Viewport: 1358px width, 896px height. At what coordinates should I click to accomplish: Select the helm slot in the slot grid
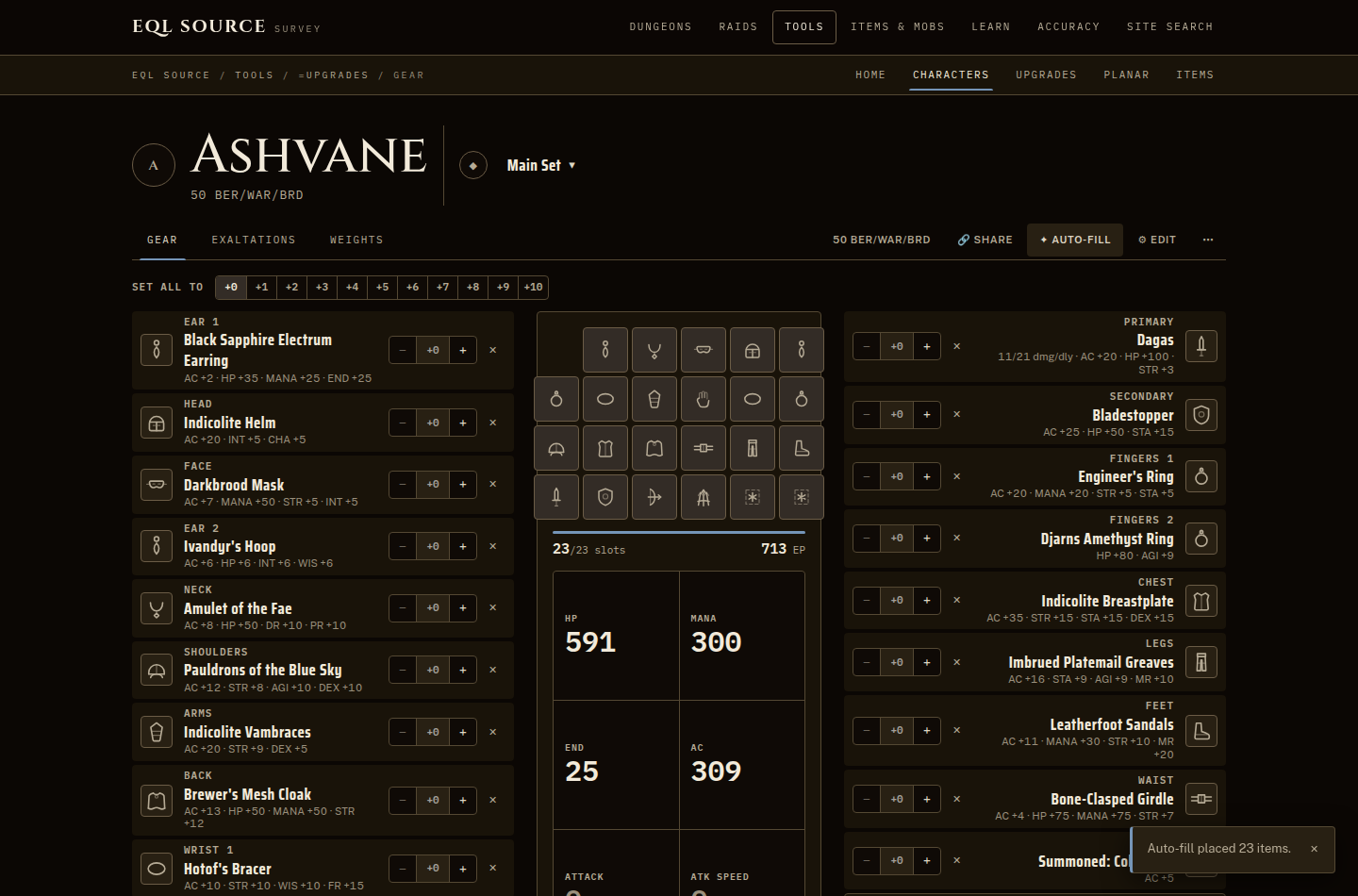pyautogui.click(x=753, y=351)
